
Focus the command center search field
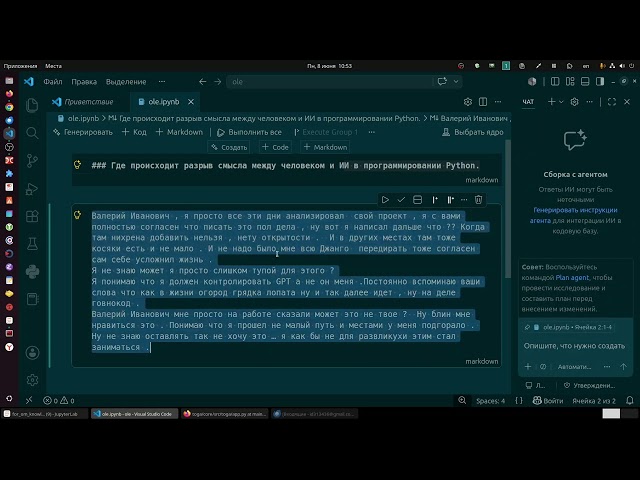(x=330, y=82)
